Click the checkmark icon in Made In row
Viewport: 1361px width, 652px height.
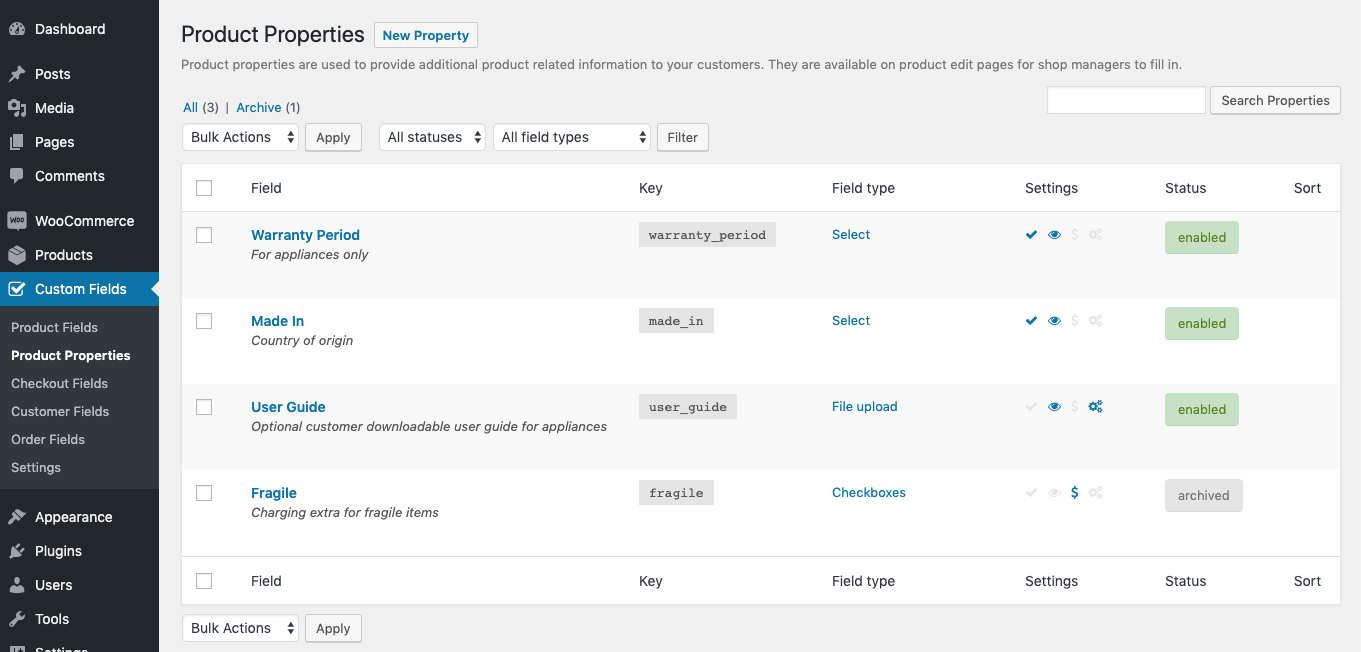tap(1031, 321)
